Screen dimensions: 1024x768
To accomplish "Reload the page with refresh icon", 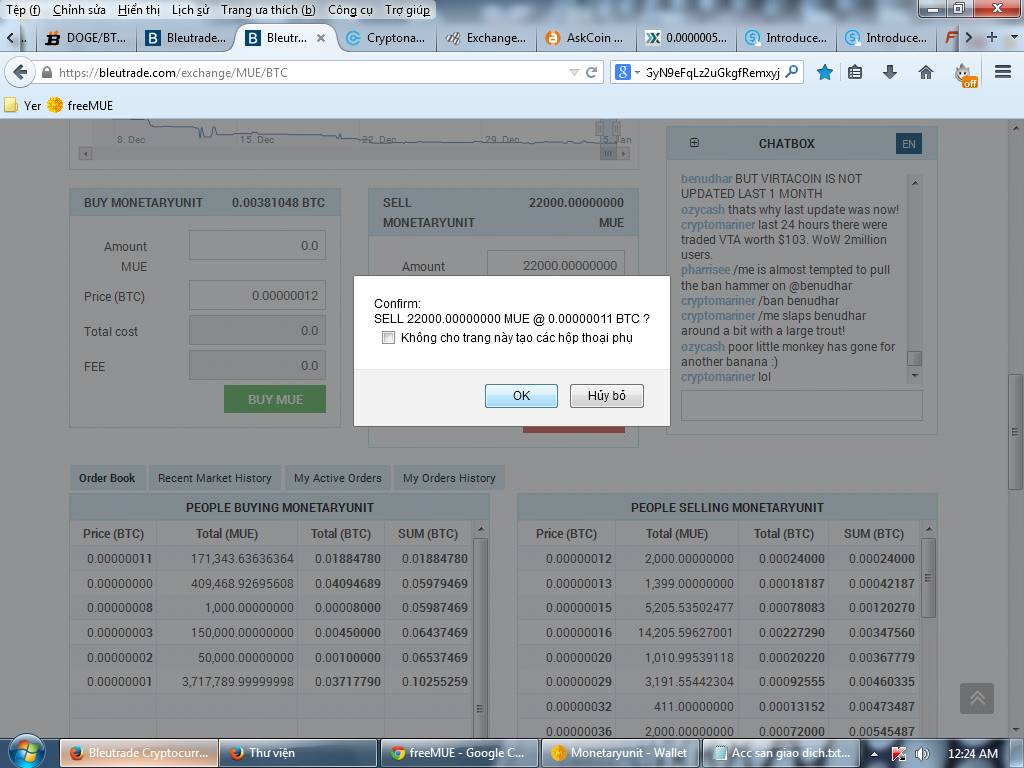I will click(592, 72).
